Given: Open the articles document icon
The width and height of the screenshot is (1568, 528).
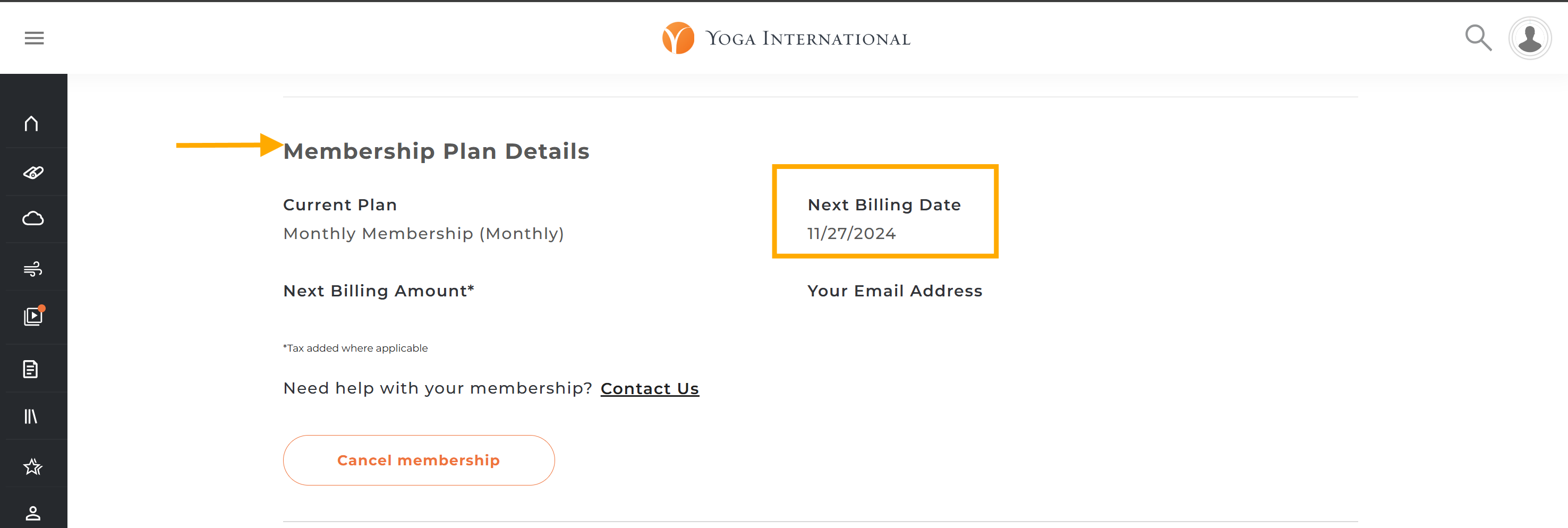Looking at the screenshot, I should 30,369.
